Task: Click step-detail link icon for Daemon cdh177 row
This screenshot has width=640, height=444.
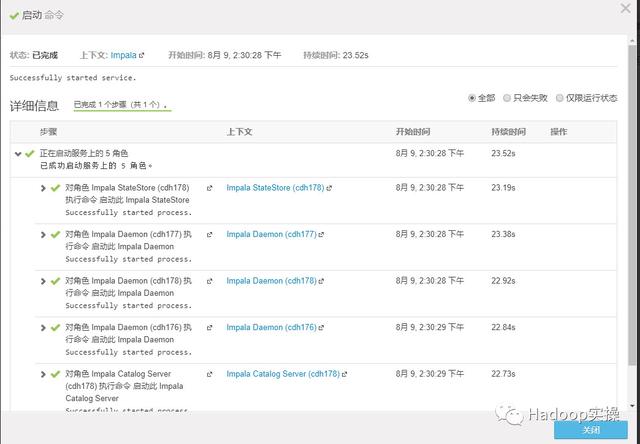Action: pyautogui.click(x=209, y=235)
